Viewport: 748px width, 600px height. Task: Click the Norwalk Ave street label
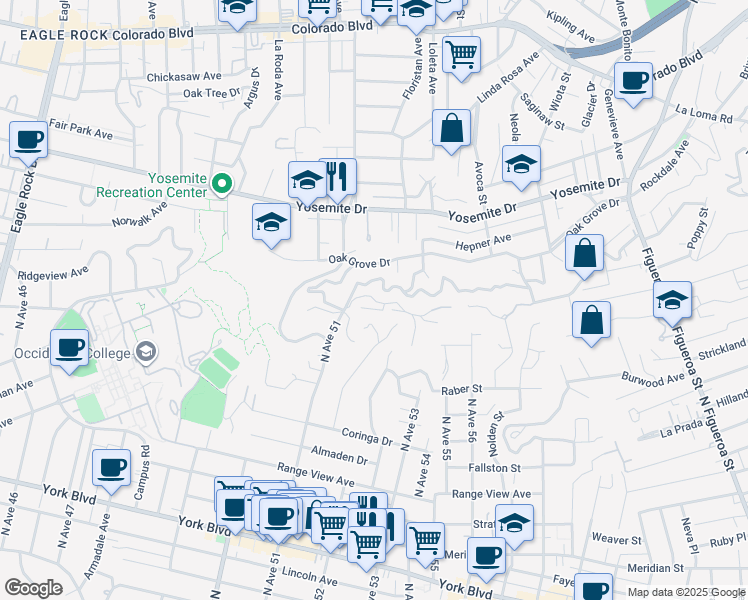(x=140, y=215)
